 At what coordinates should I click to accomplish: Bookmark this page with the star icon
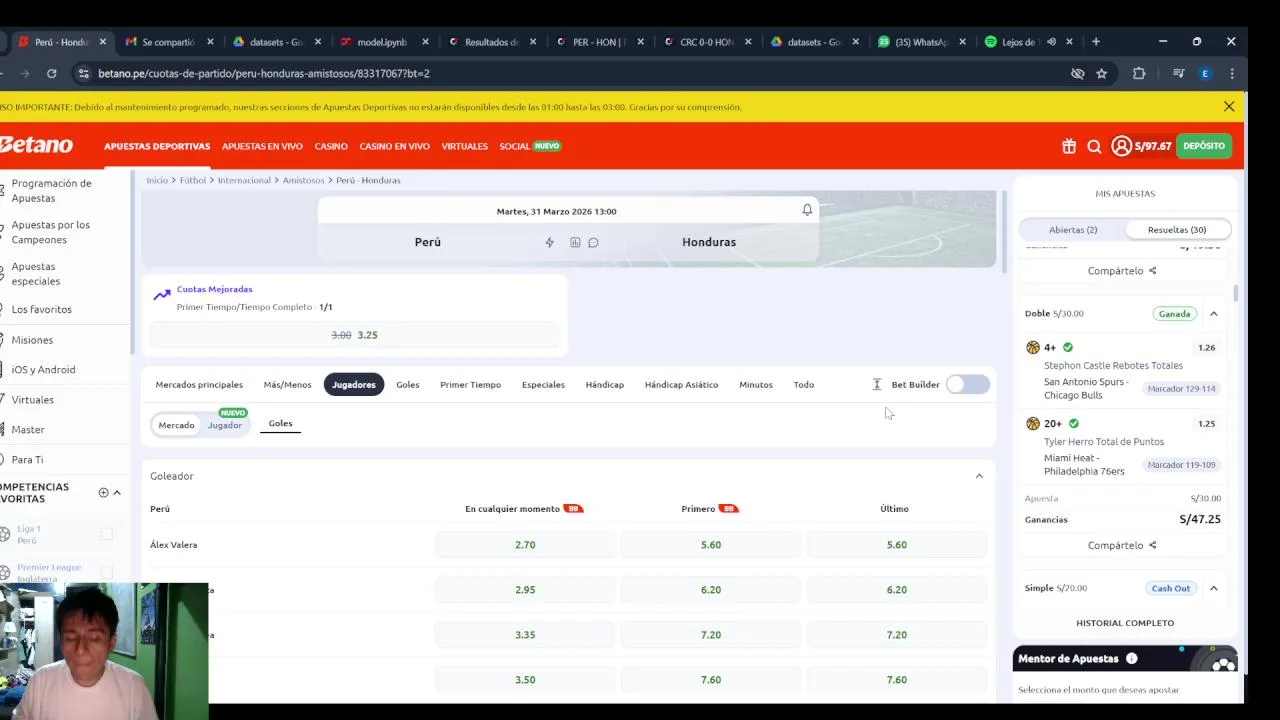pos(1101,73)
